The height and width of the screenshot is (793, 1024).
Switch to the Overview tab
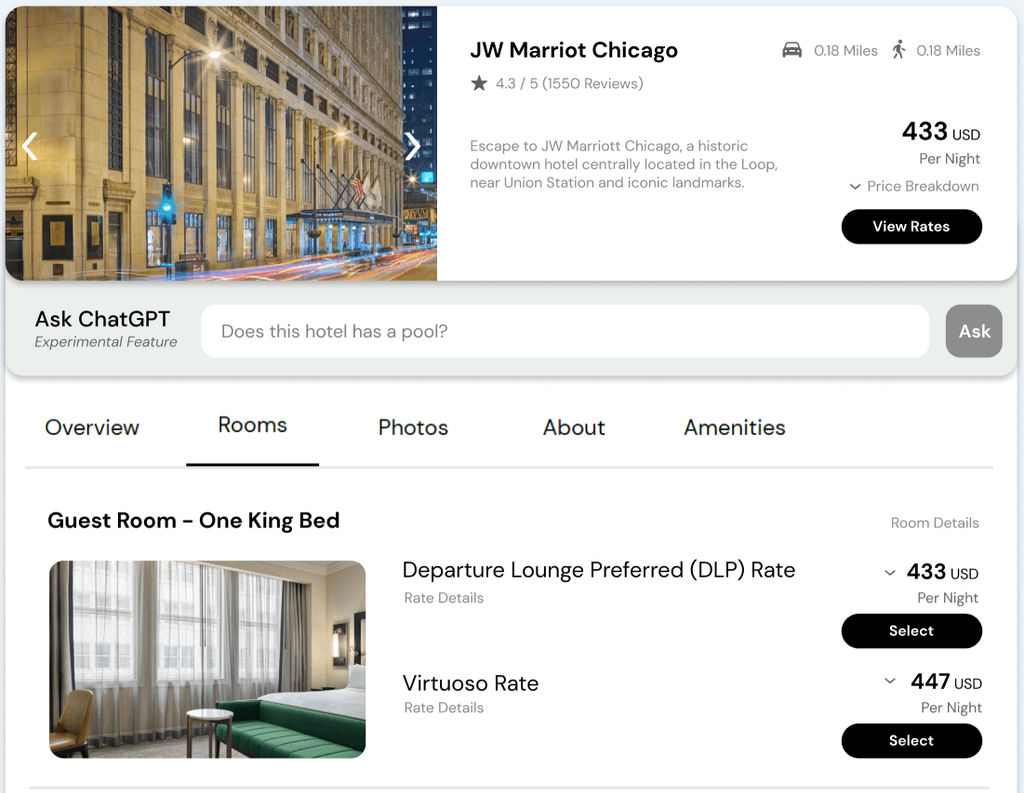pos(92,427)
